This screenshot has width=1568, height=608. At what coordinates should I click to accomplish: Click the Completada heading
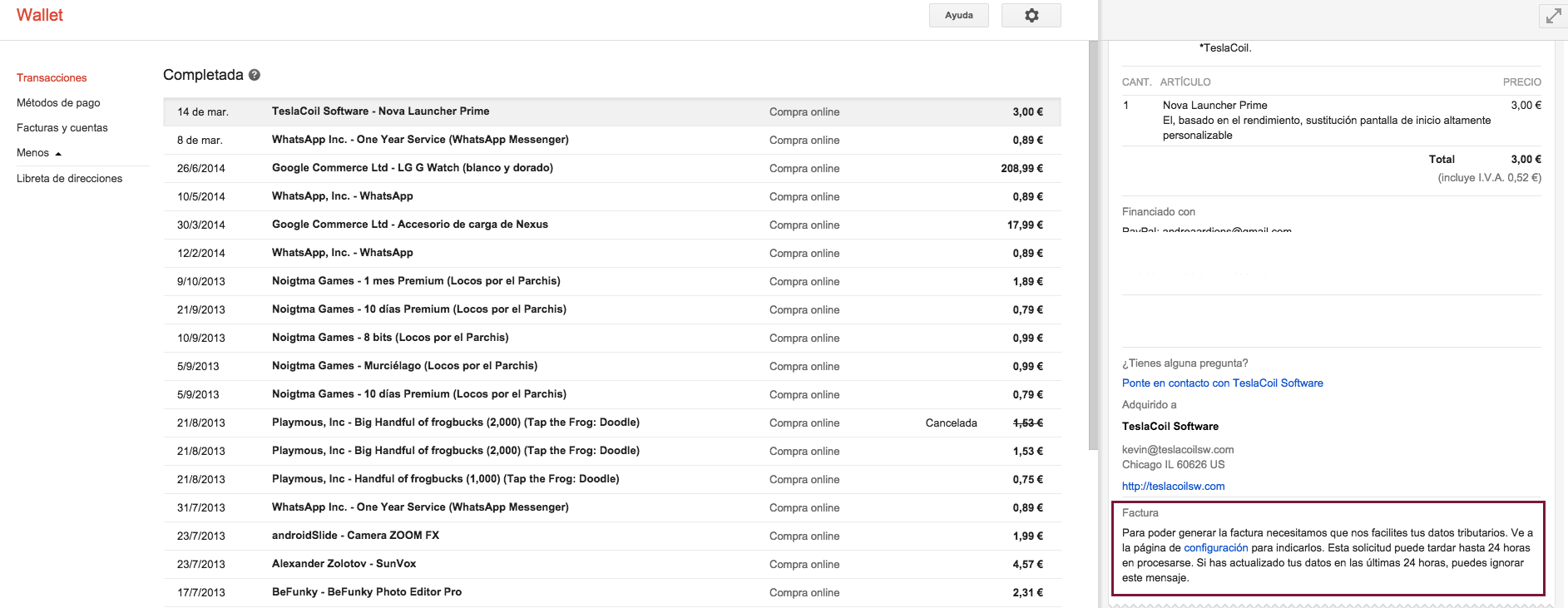pos(203,75)
